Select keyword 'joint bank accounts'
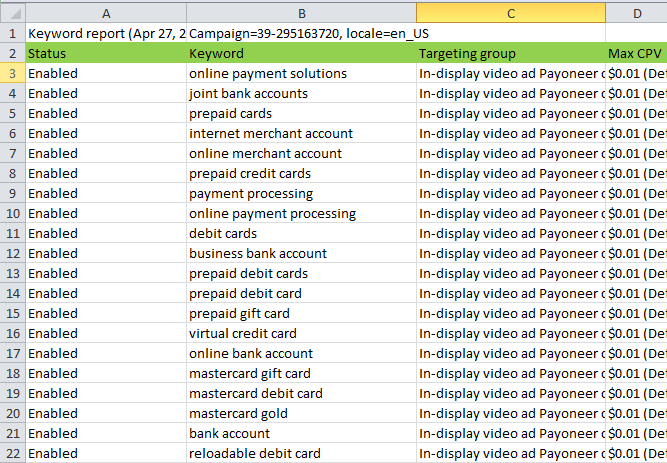Viewport: 667px width, 463px height. pos(301,93)
